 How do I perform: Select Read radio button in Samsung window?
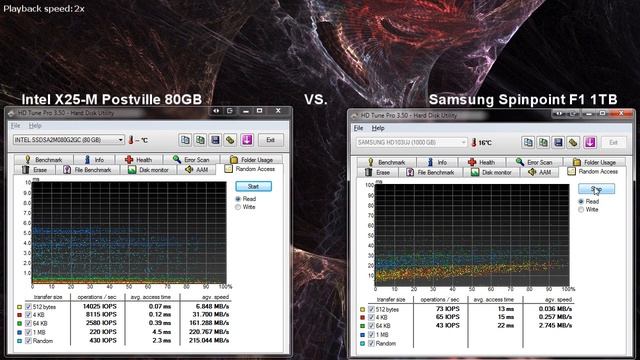coord(581,201)
